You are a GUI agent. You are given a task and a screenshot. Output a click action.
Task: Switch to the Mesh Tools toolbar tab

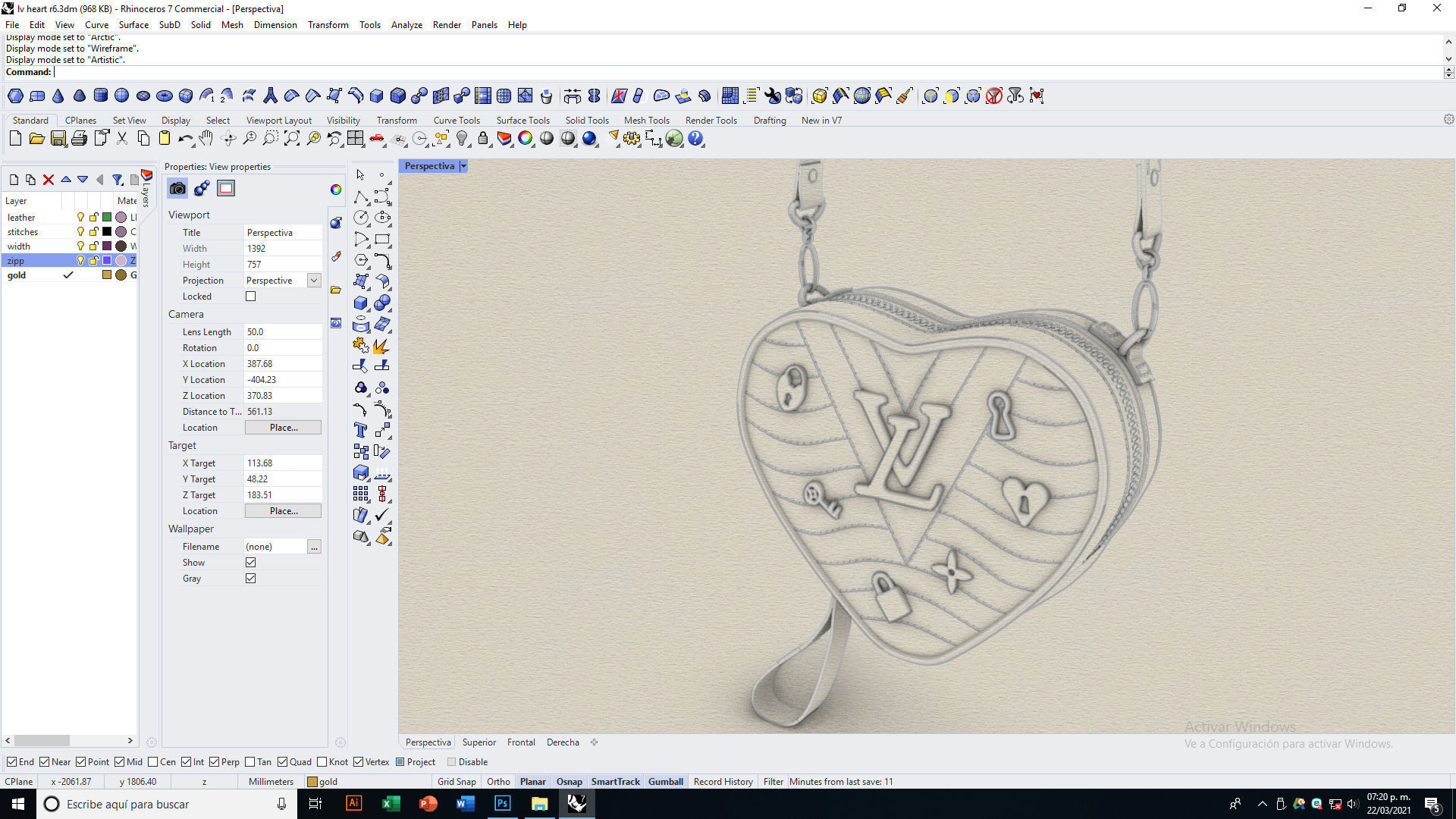(647, 121)
